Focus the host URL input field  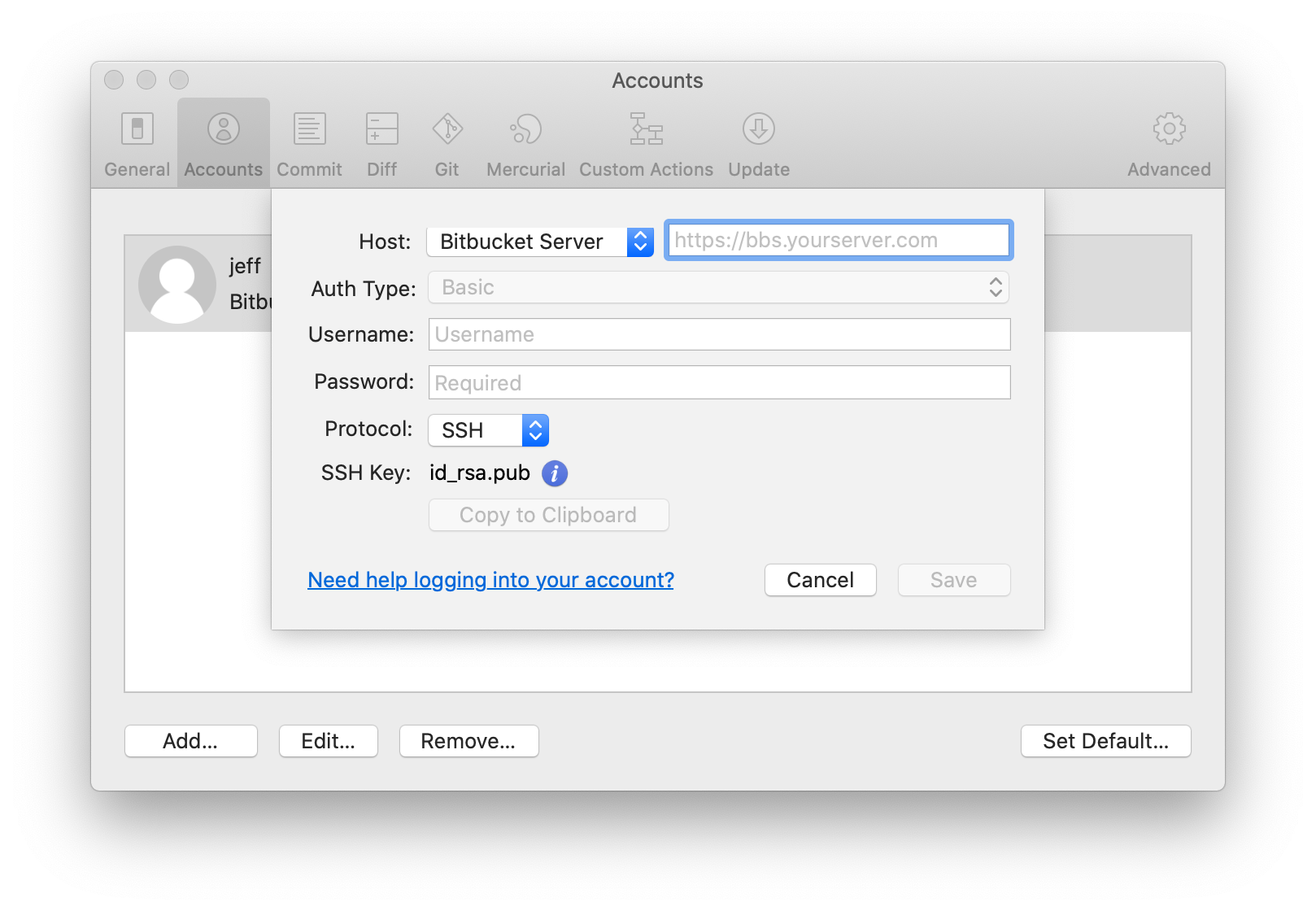pyautogui.click(x=839, y=240)
